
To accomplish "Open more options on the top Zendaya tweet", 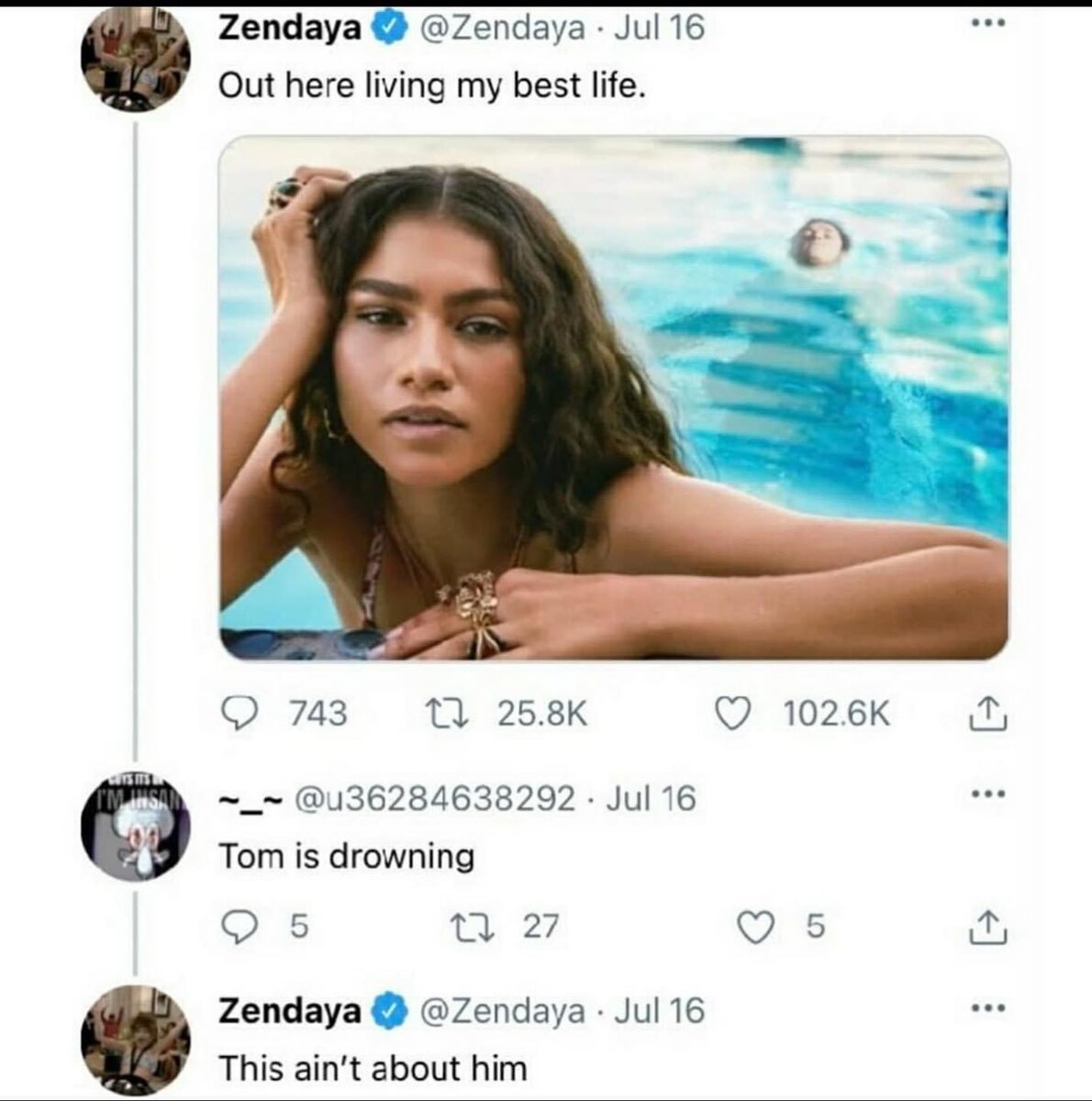I will (x=988, y=22).
